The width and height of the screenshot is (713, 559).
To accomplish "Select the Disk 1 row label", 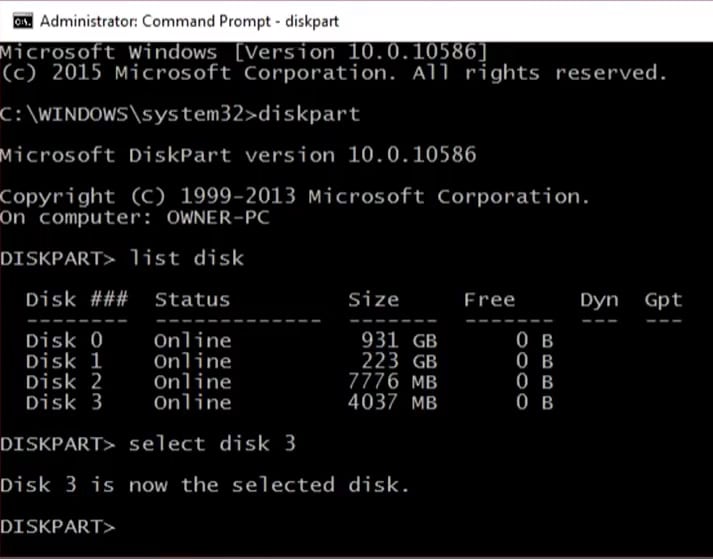I will click(64, 360).
